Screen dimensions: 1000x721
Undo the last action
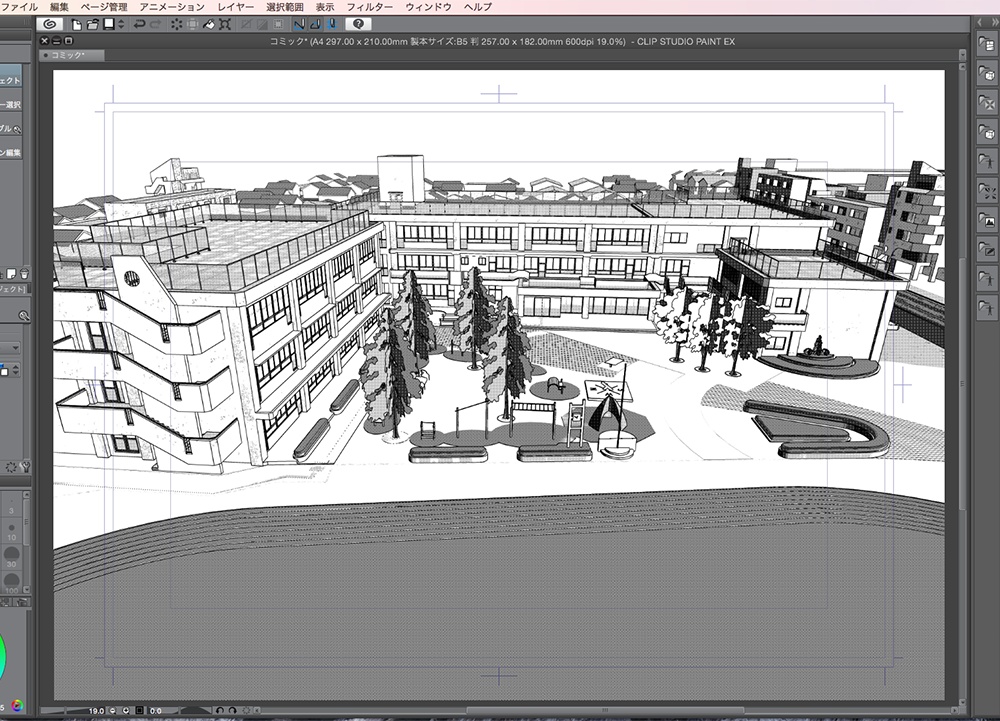(139, 23)
